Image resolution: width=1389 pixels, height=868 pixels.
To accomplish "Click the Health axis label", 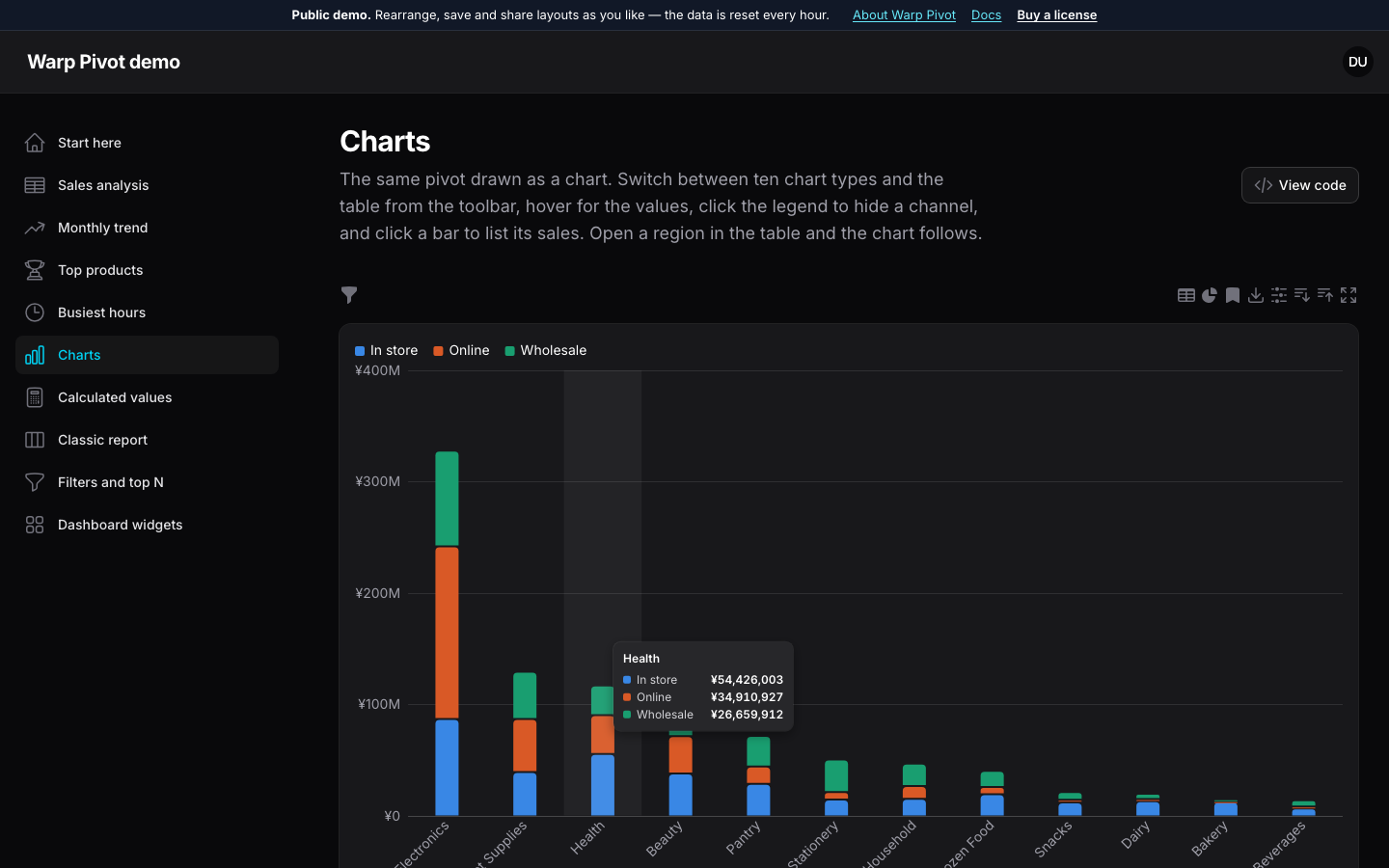I will click(x=587, y=837).
